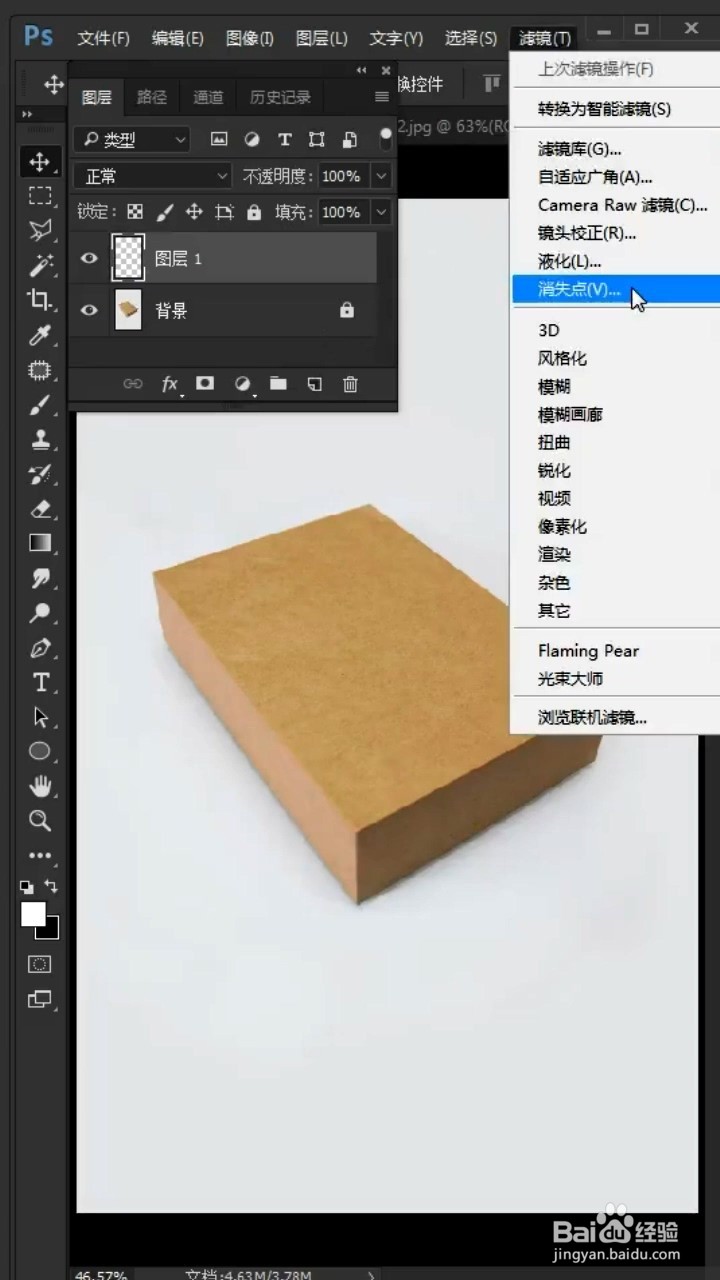Select the Clone Stamp tool

pos(39,439)
